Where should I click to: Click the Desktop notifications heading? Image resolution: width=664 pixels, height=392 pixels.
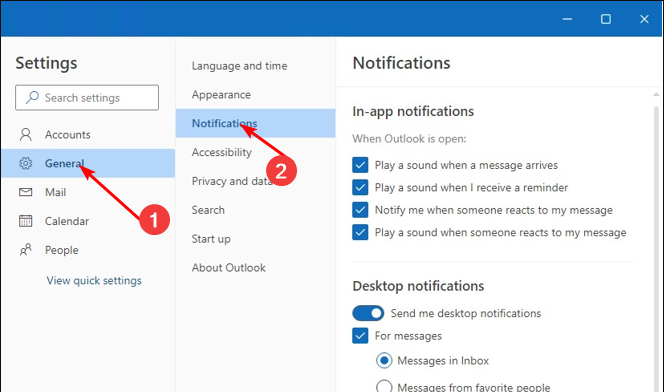coord(418,286)
